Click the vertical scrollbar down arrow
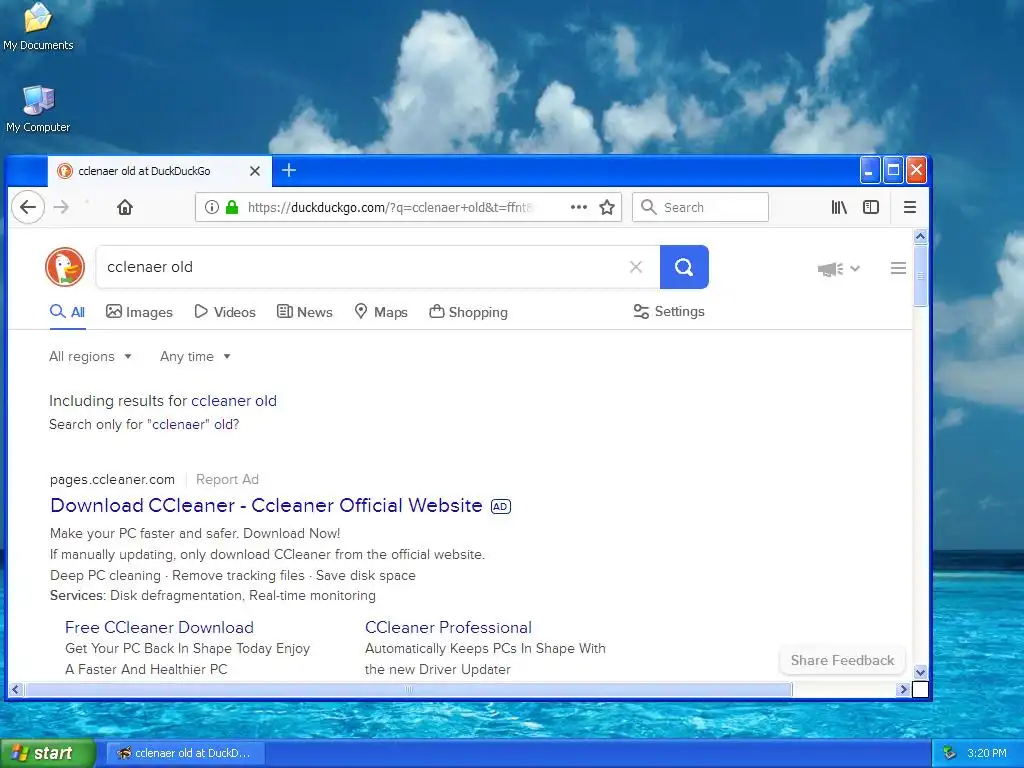The width and height of the screenshot is (1024, 768). click(x=920, y=672)
